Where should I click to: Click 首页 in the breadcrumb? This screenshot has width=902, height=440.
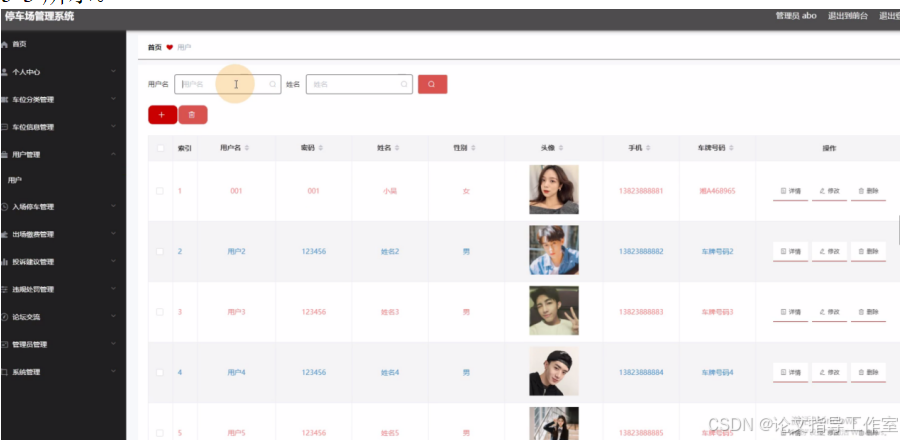coord(155,47)
